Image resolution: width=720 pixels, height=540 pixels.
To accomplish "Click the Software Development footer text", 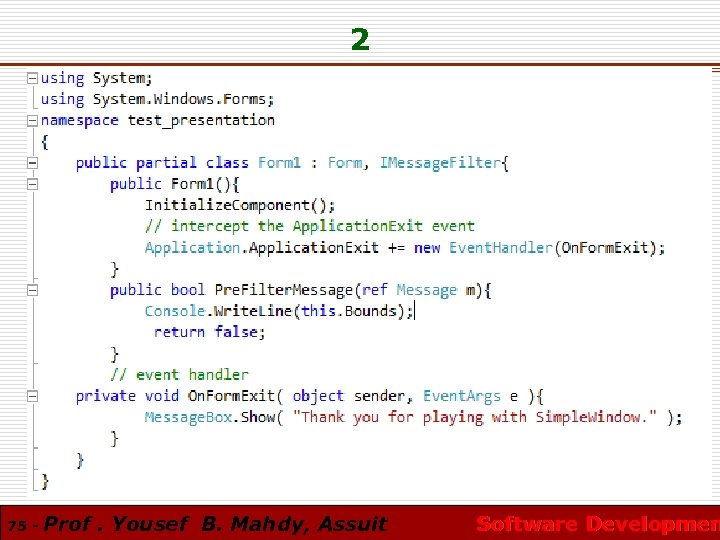I will 598,524.
